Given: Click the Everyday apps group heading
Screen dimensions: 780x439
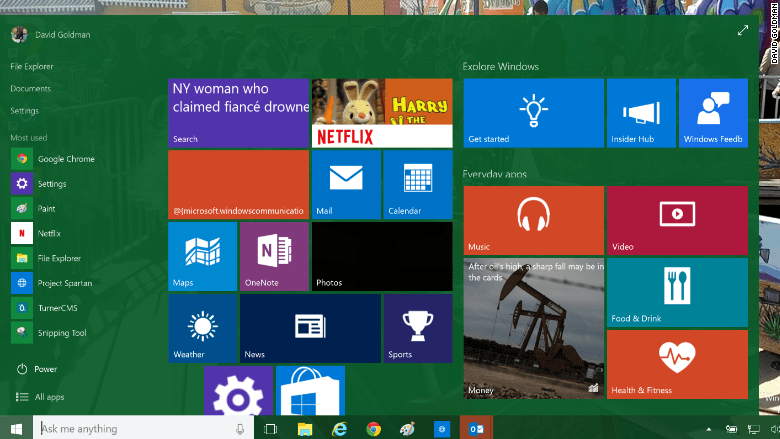Looking at the screenshot, I should tap(494, 174).
